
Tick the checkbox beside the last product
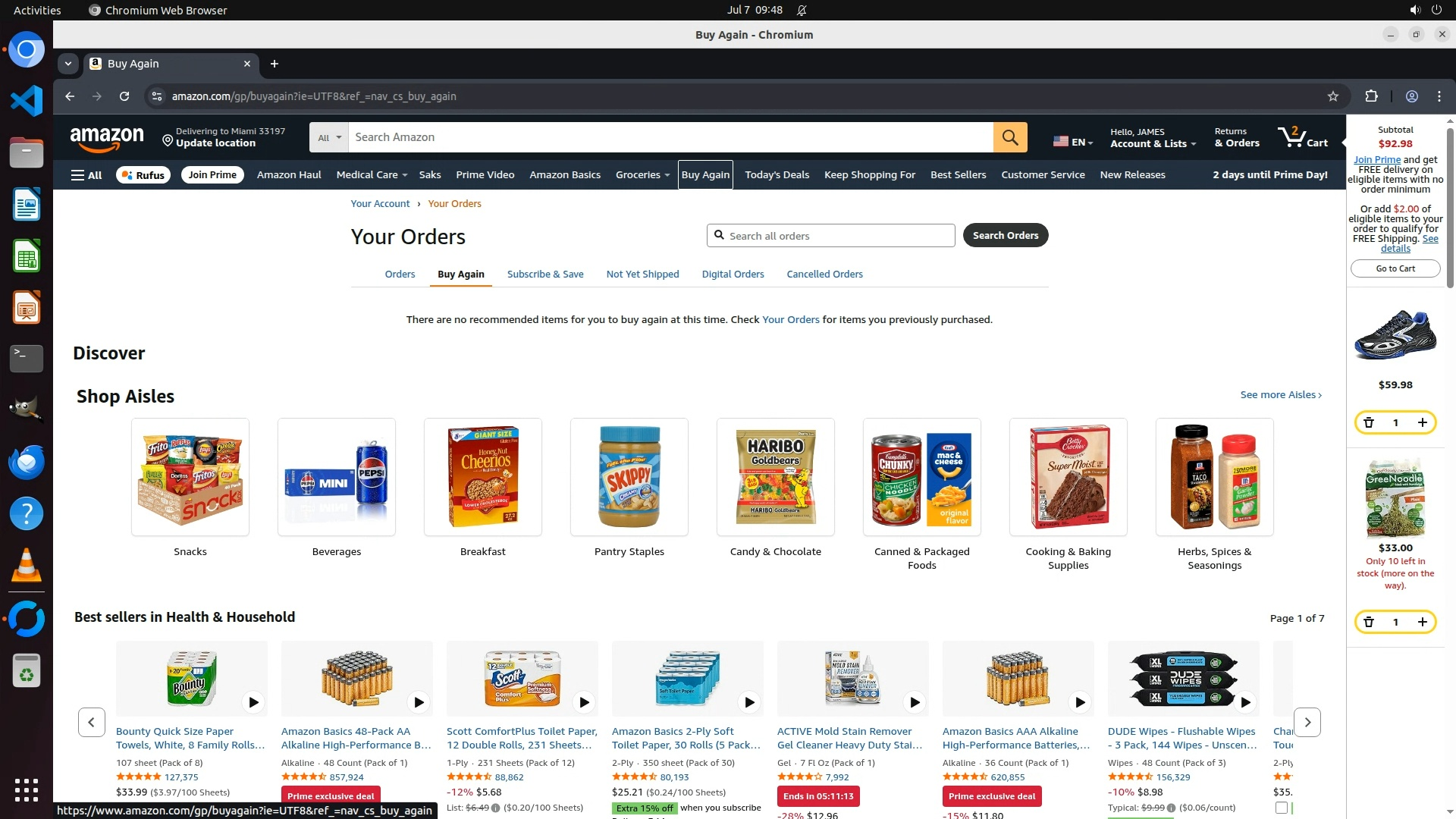click(1282, 808)
